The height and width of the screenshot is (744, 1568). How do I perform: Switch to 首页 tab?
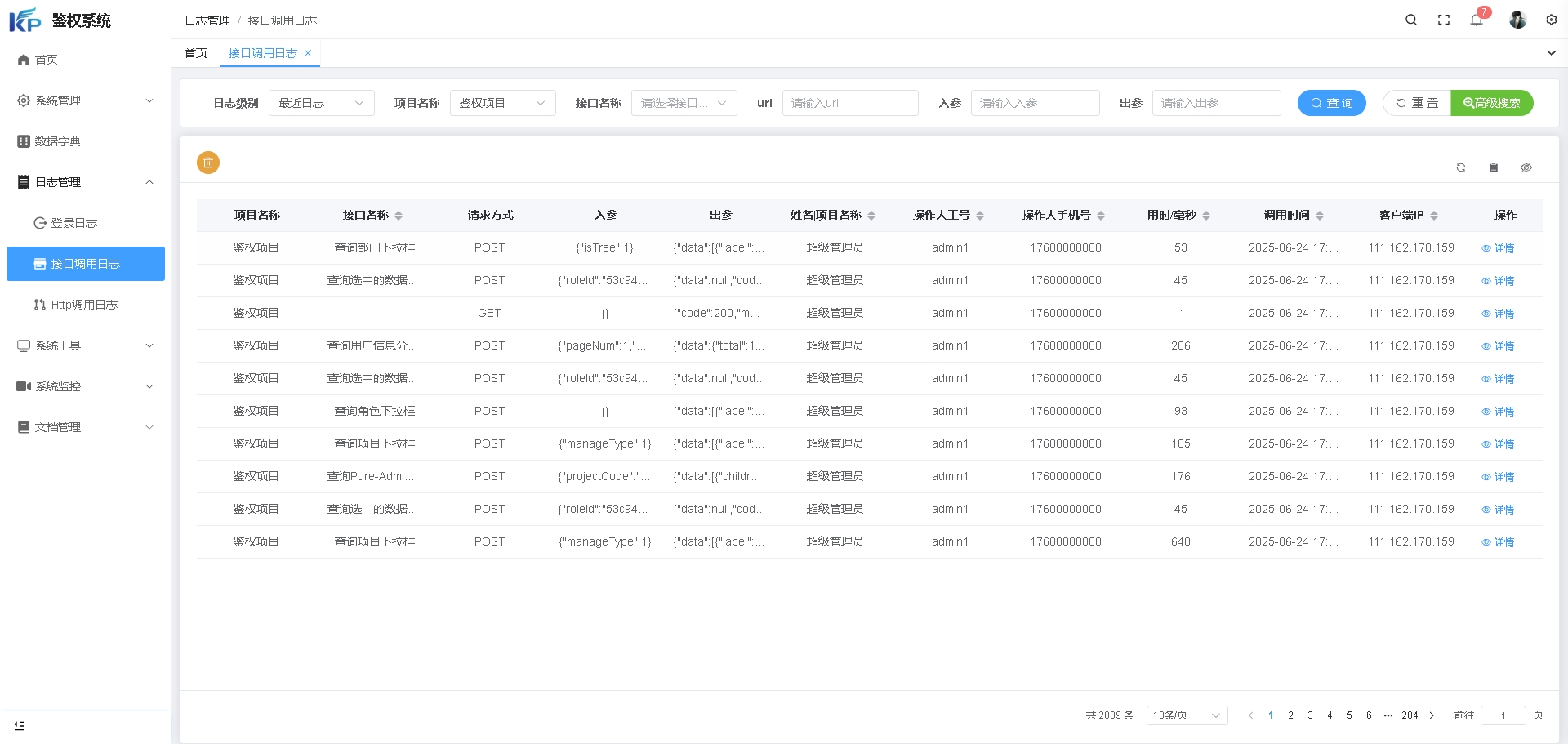[196, 53]
